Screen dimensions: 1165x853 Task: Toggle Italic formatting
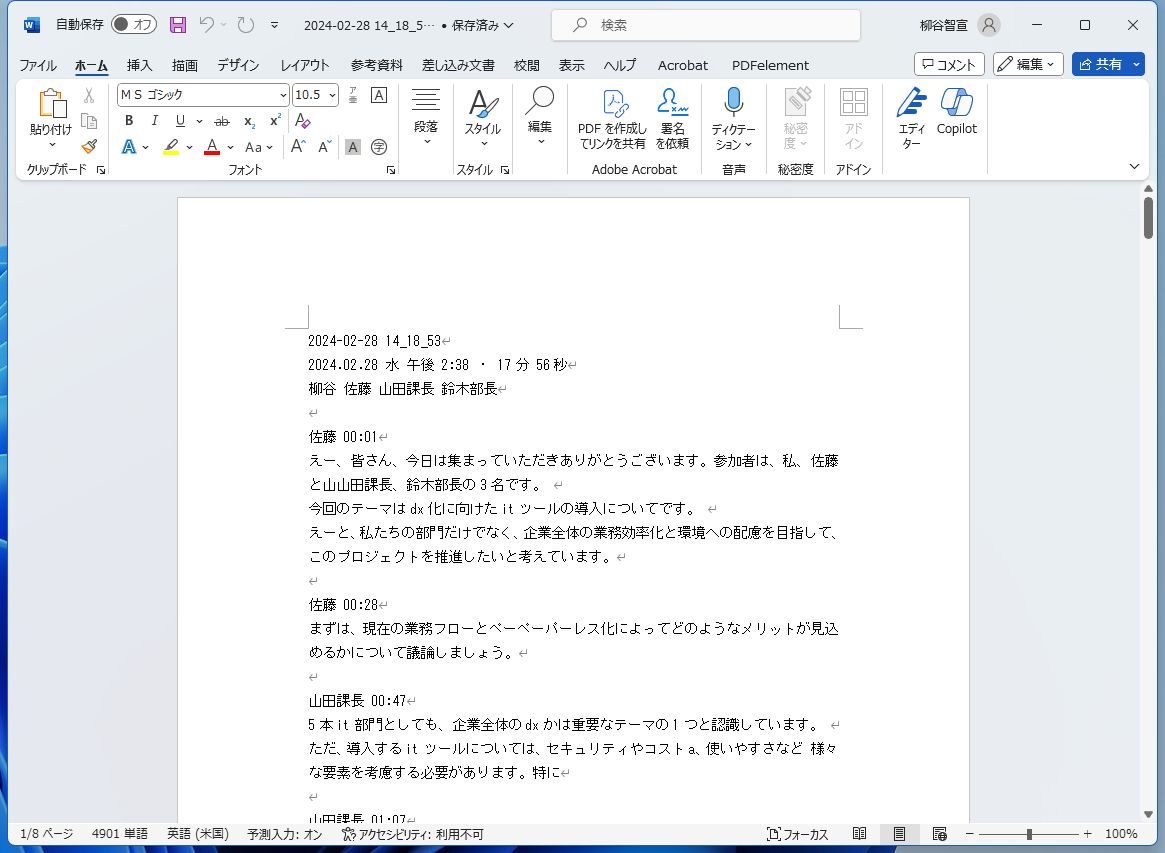(154, 121)
